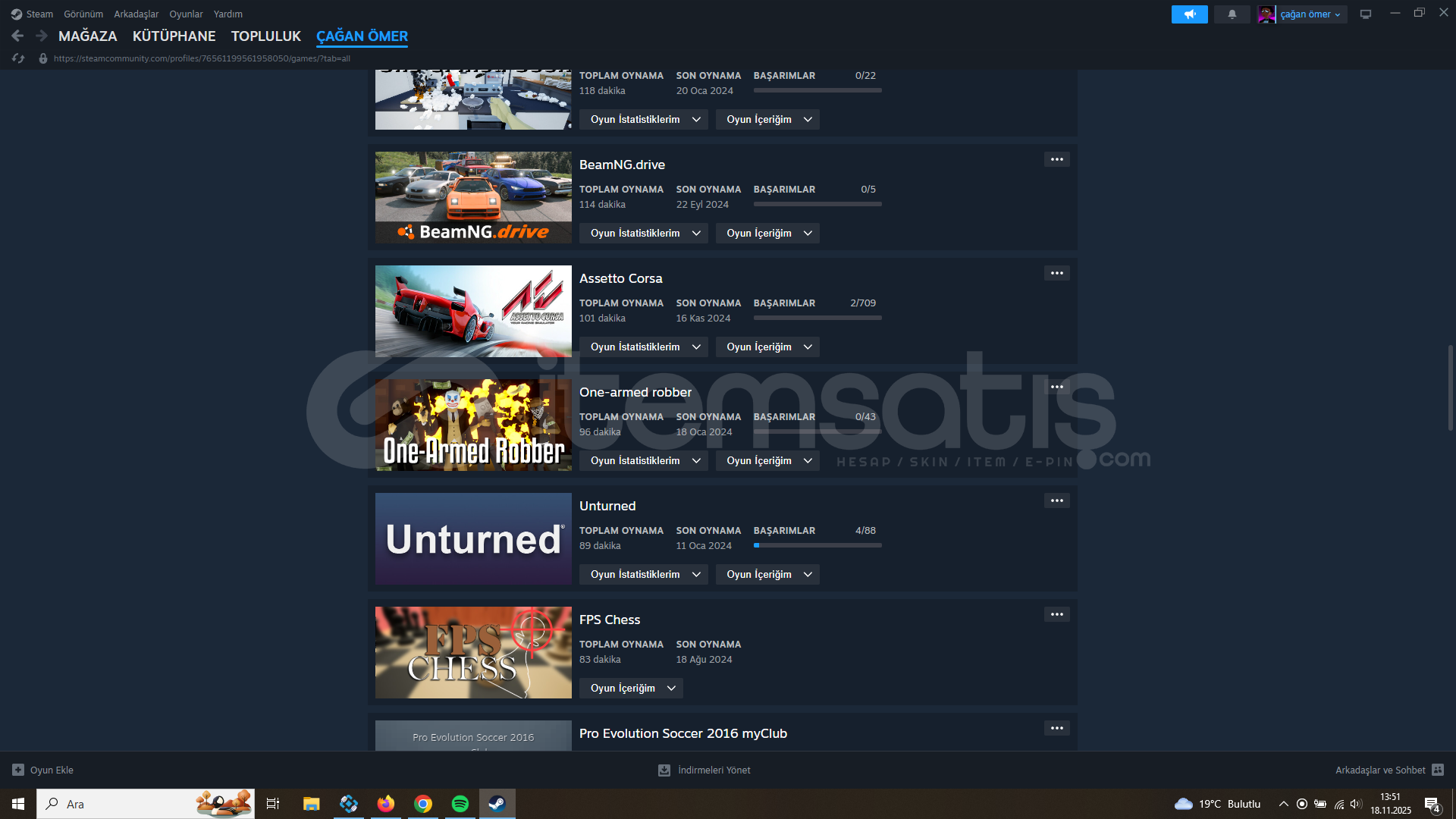Reload the page with refresh icon
1456x819 pixels.
tap(19, 58)
